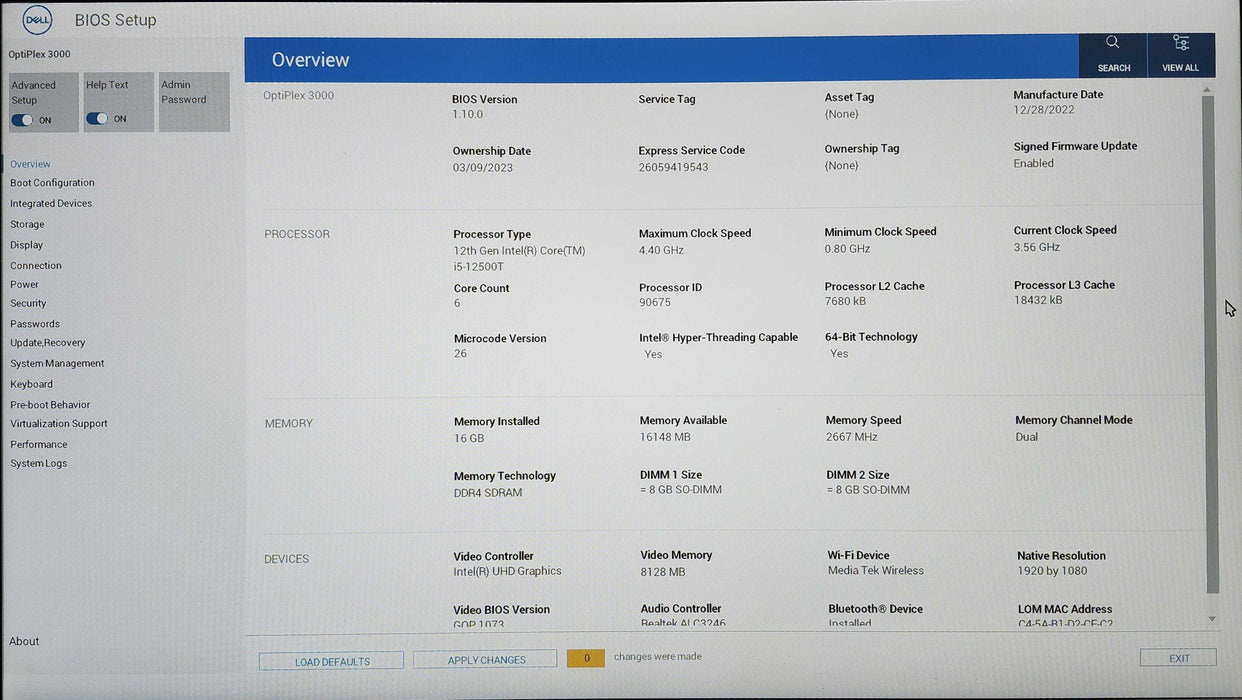The height and width of the screenshot is (700, 1242).
Task: Click the Overview header title
Action: tap(310, 60)
